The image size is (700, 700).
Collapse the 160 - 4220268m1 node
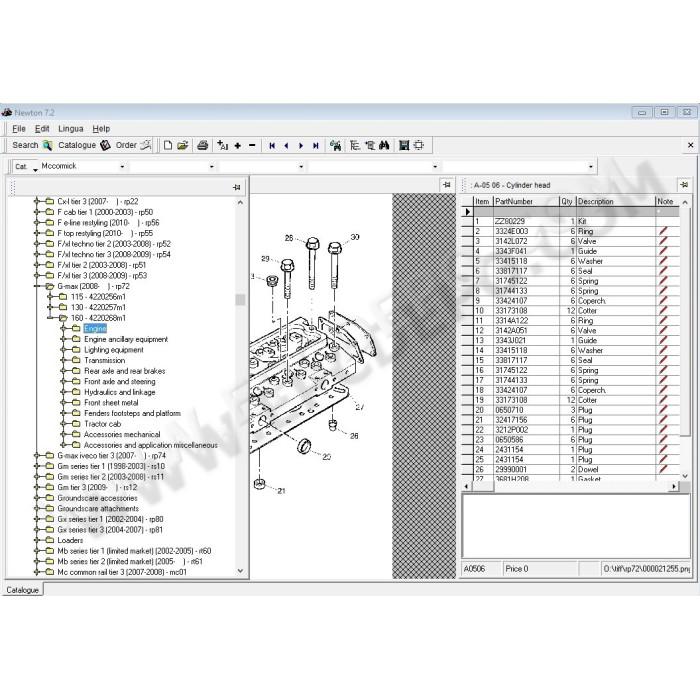[x=51, y=318]
